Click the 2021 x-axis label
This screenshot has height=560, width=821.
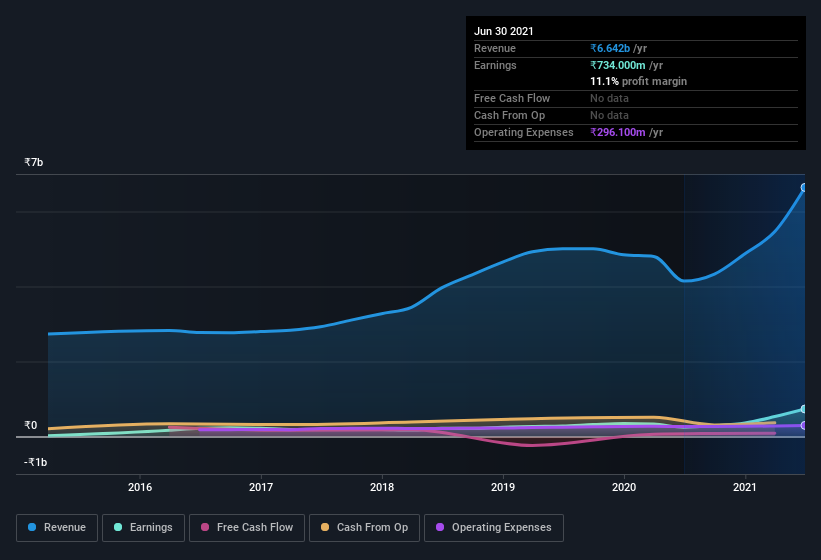tap(745, 487)
